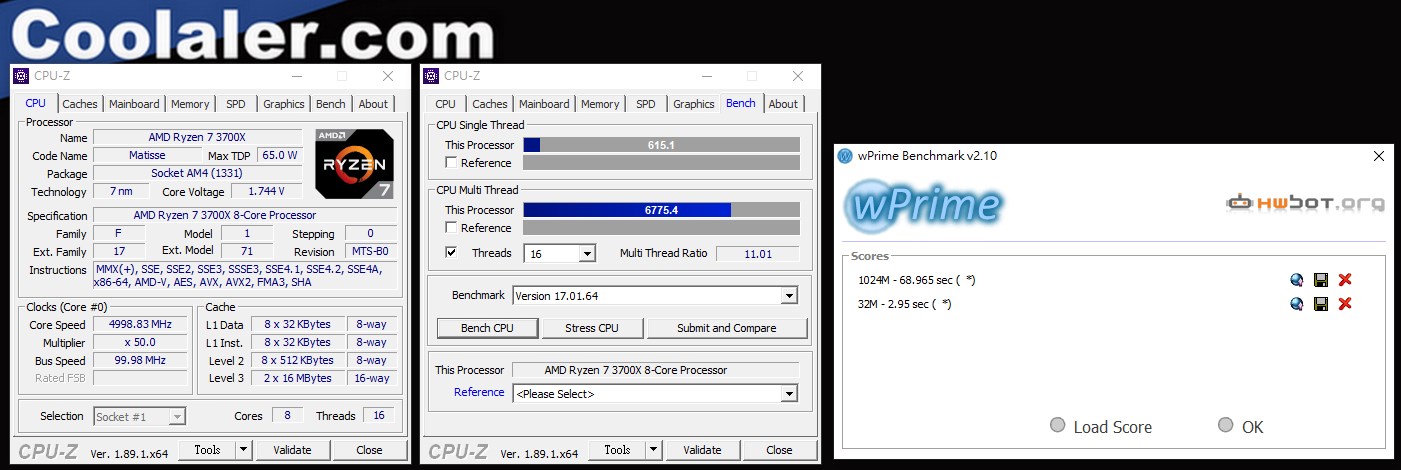This screenshot has height=470, width=1401.
Task: Click Submit and Compare button
Action: point(727,328)
